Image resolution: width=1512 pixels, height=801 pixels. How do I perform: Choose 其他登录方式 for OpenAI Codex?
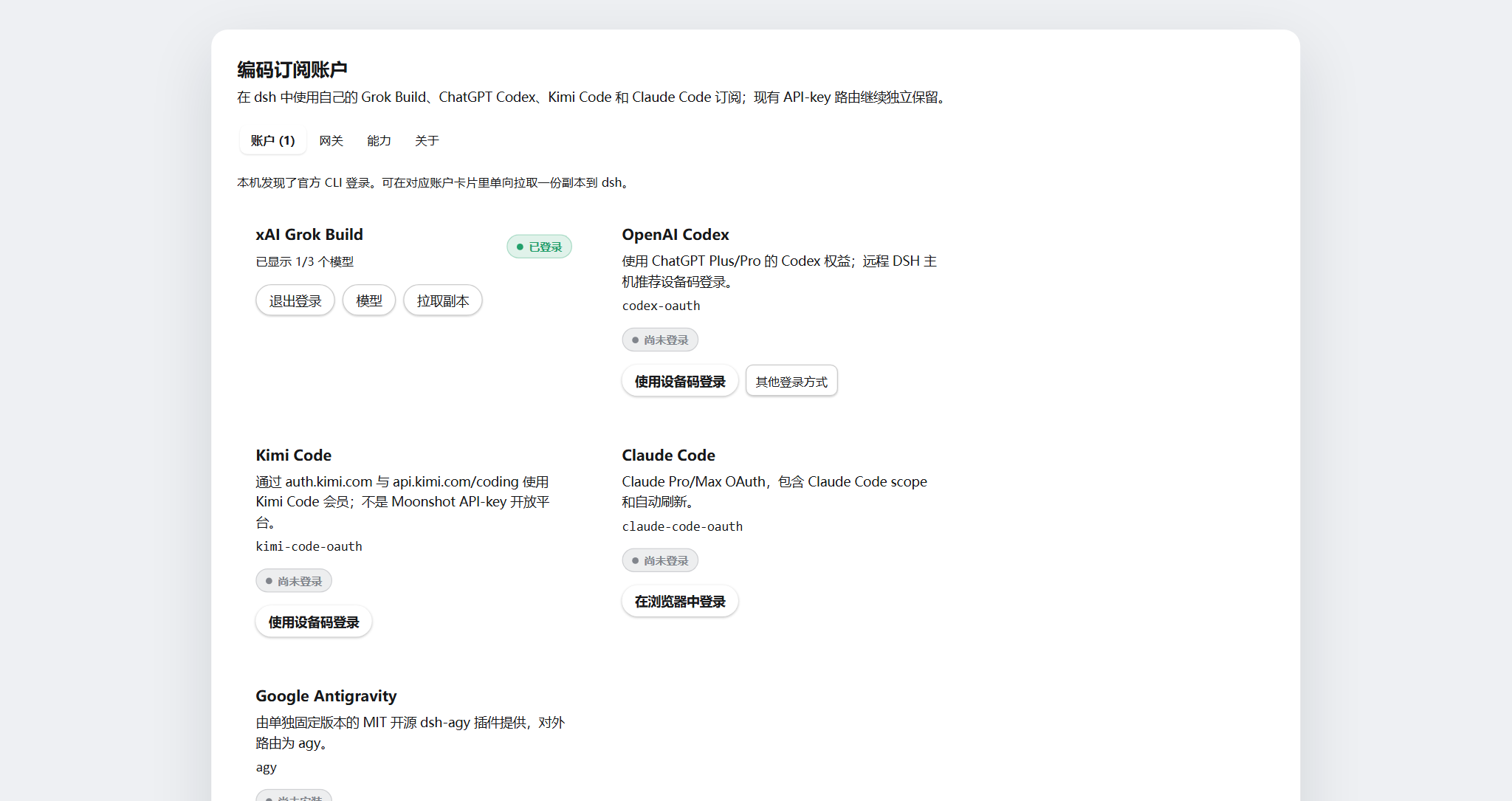point(791,381)
